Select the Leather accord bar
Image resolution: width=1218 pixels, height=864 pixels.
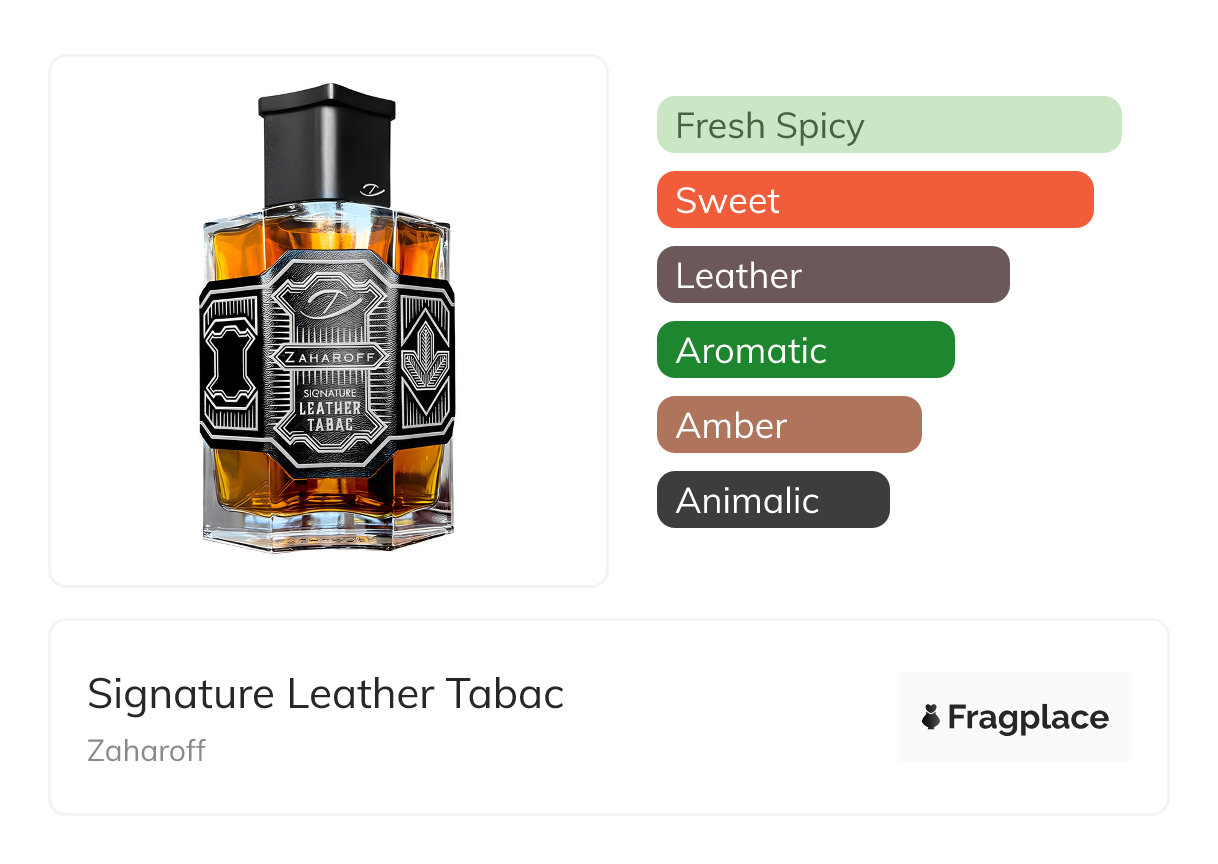[833, 275]
